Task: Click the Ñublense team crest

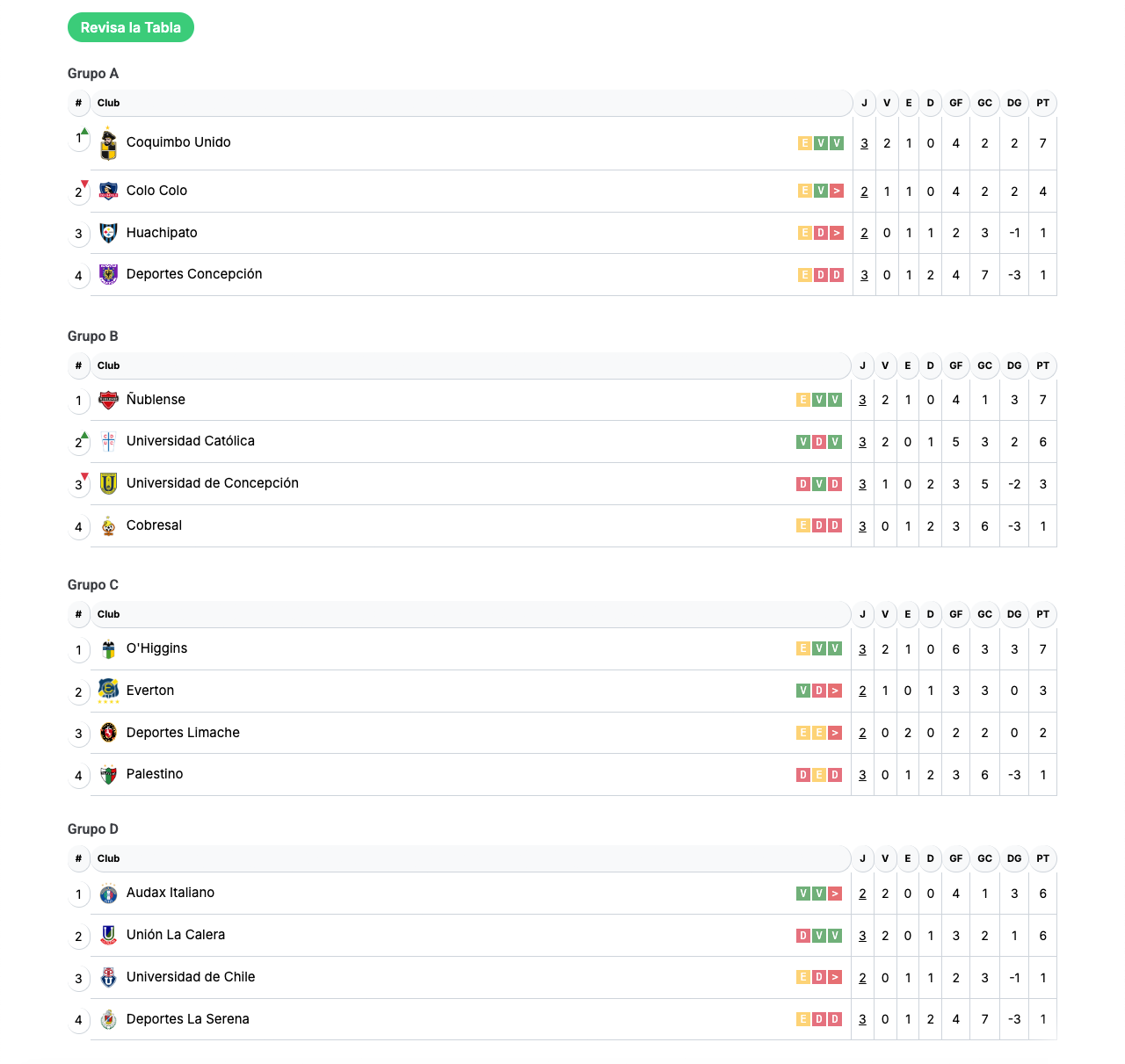Action: (108, 401)
